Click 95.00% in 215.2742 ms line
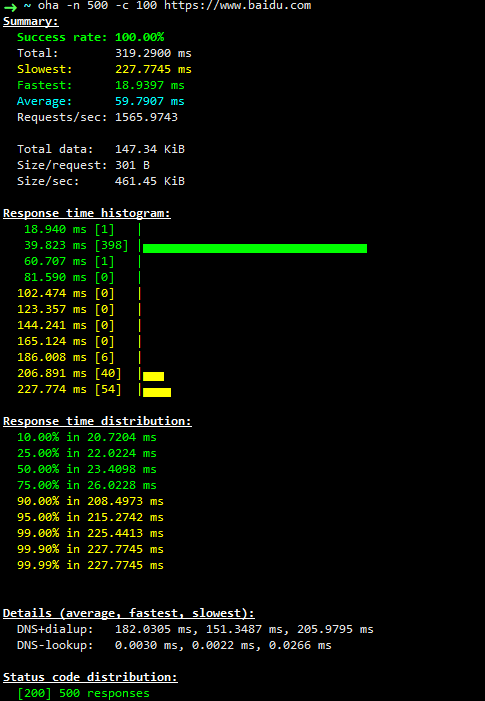This screenshot has height=701, width=485. (x=90, y=517)
